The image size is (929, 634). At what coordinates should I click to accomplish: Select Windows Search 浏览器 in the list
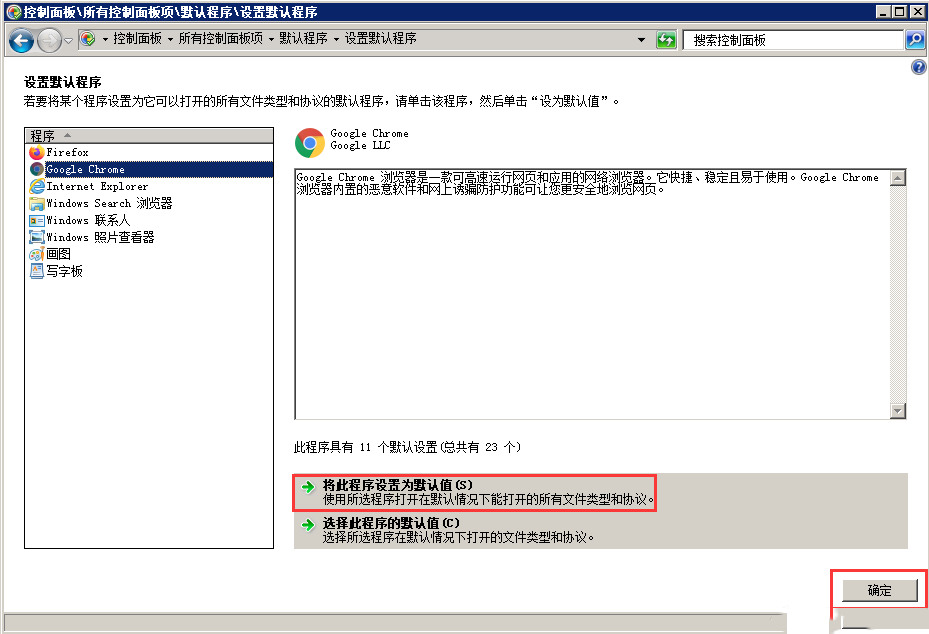[150, 203]
